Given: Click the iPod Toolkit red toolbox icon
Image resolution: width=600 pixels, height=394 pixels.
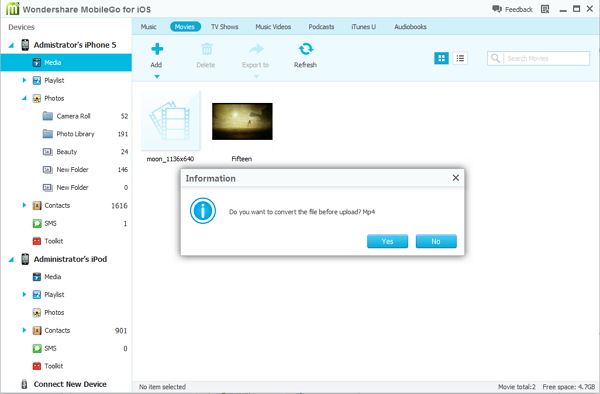Looking at the screenshot, I should pos(37,366).
